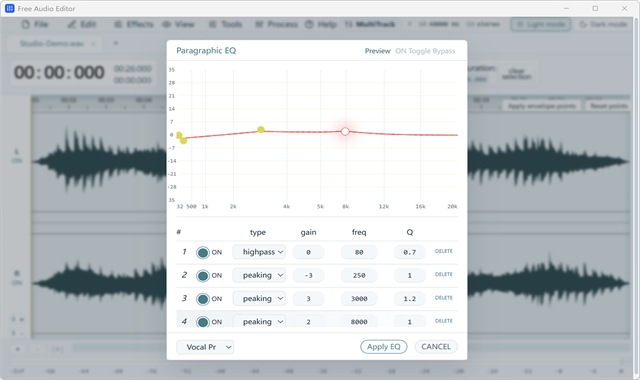
Task: Click band 2 Q field showing 1
Action: coord(409,276)
